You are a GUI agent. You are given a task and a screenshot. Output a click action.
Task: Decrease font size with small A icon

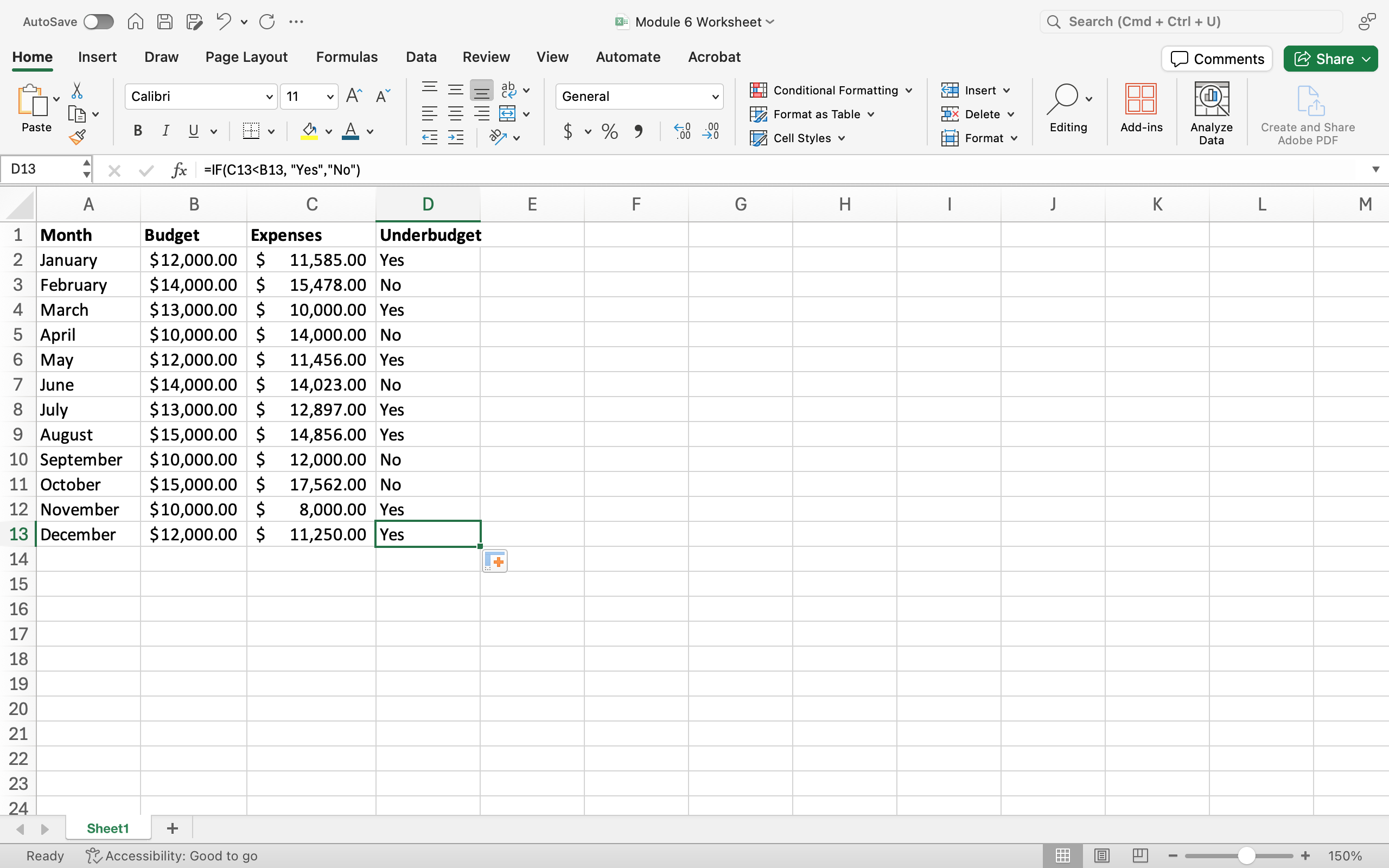click(383, 96)
